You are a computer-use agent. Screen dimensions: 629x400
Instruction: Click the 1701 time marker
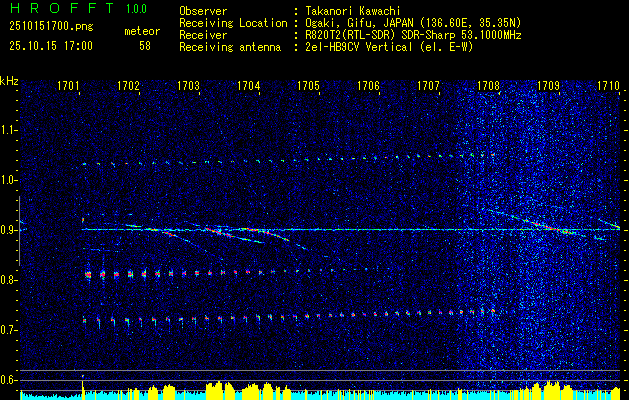[x=68, y=85]
